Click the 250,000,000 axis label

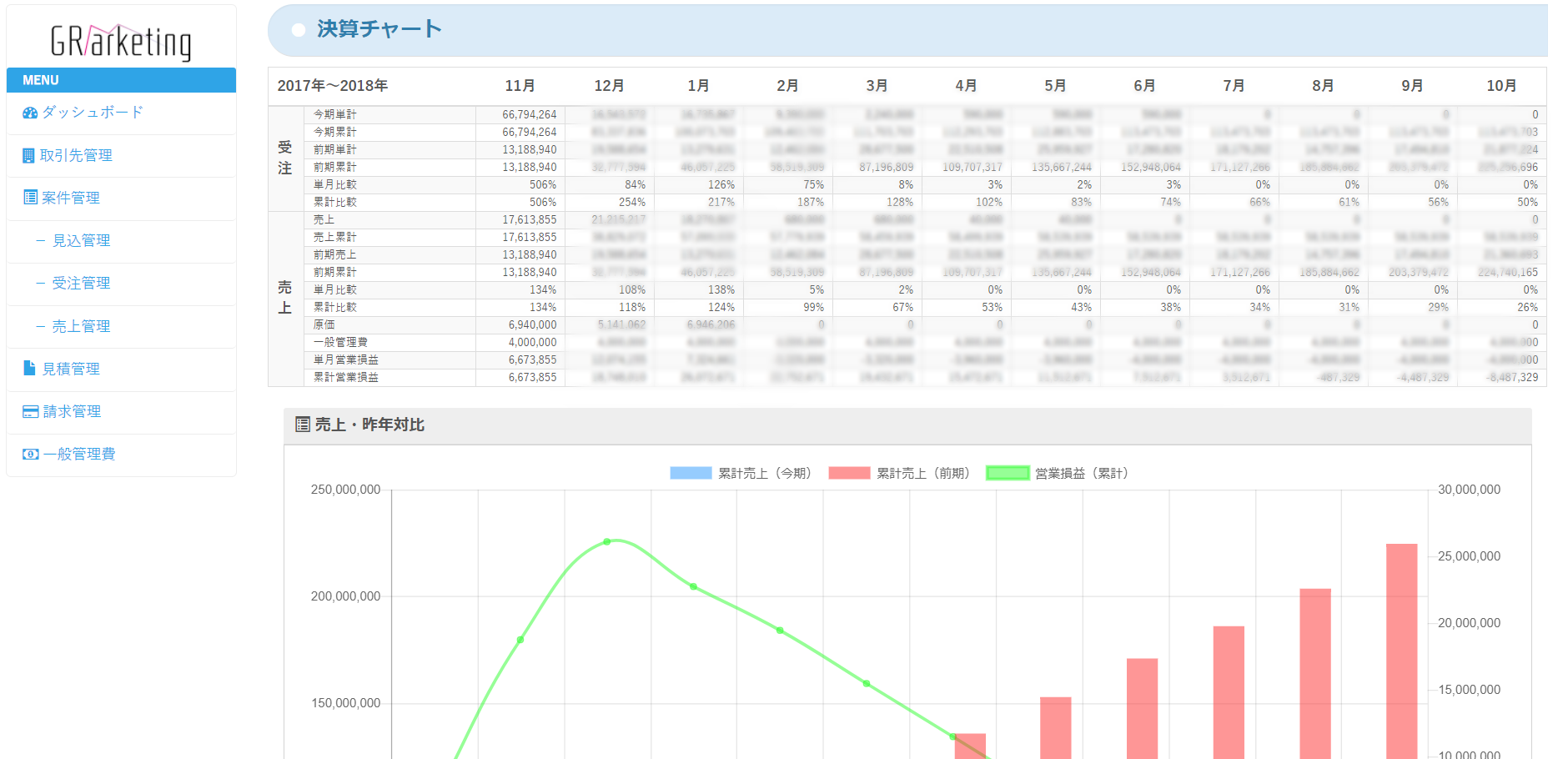pyautogui.click(x=345, y=490)
